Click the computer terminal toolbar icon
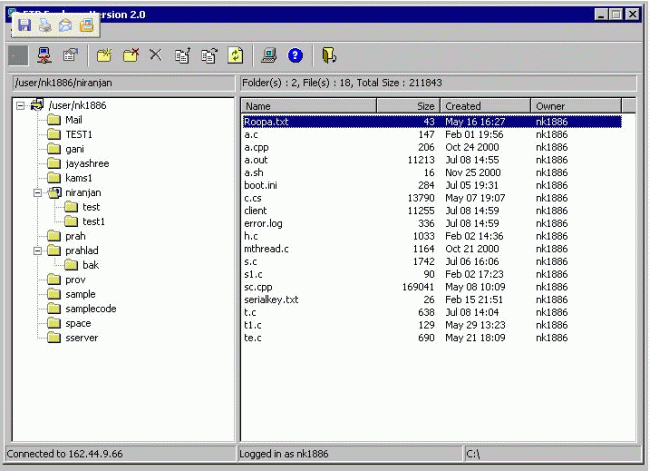The height and width of the screenshot is (471, 650). [x=268, y=56]
